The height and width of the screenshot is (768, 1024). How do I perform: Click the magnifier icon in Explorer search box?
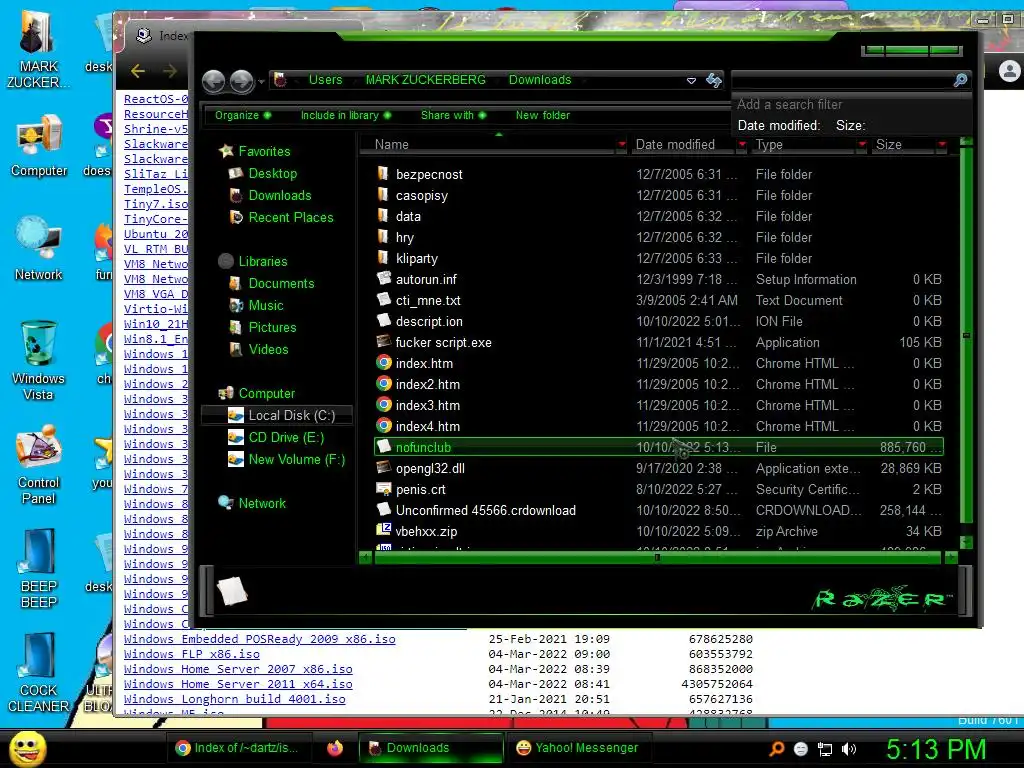click(960, 80)
